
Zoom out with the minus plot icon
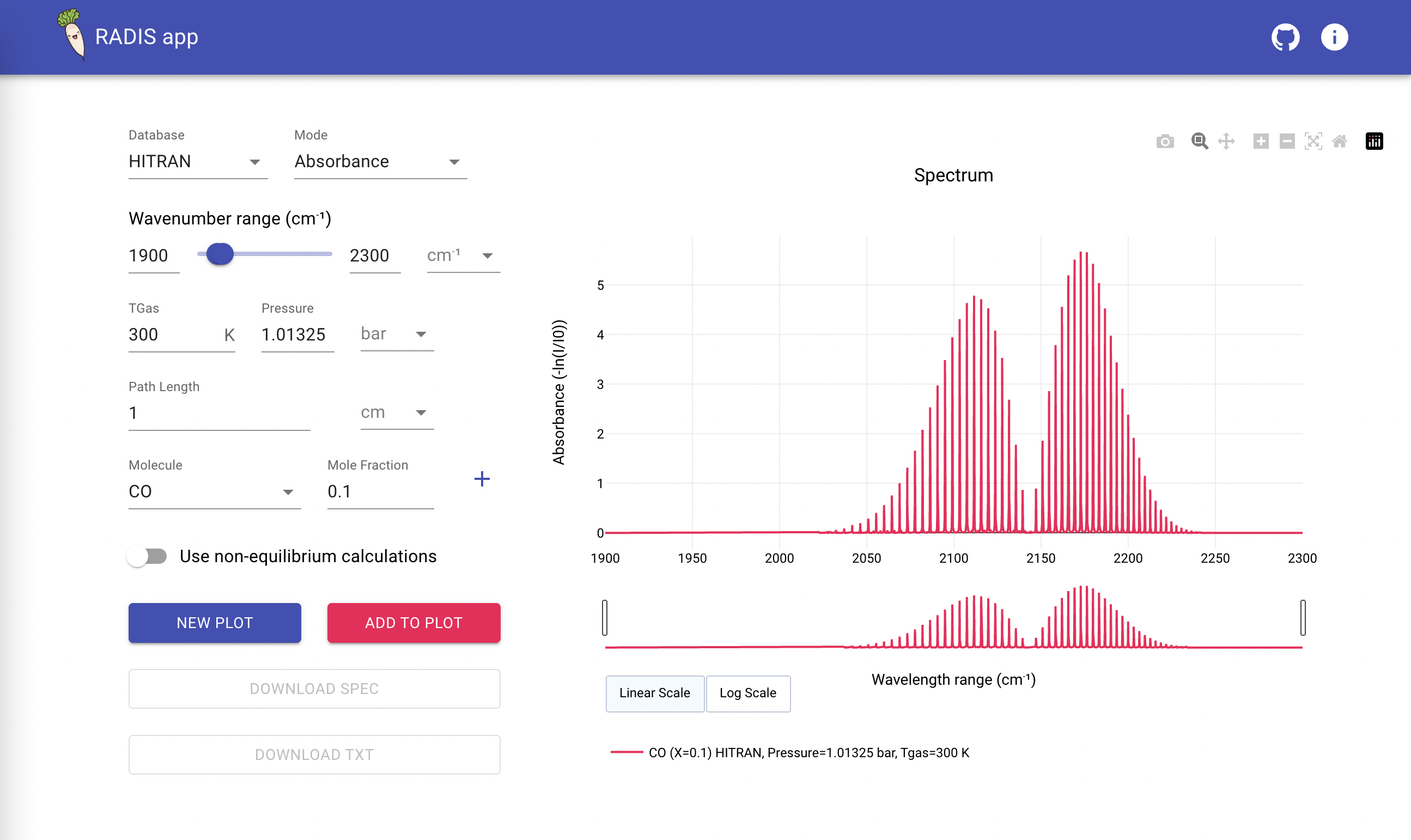pos(1287,141)
